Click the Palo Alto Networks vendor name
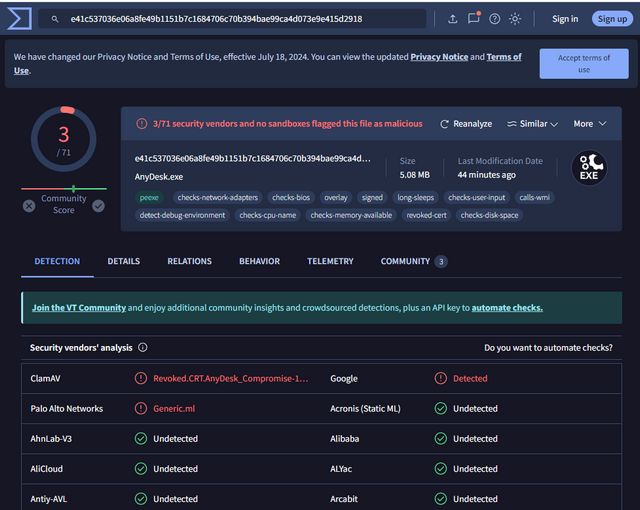Screen dimensions: 640x510 click(x=67, y=408)
